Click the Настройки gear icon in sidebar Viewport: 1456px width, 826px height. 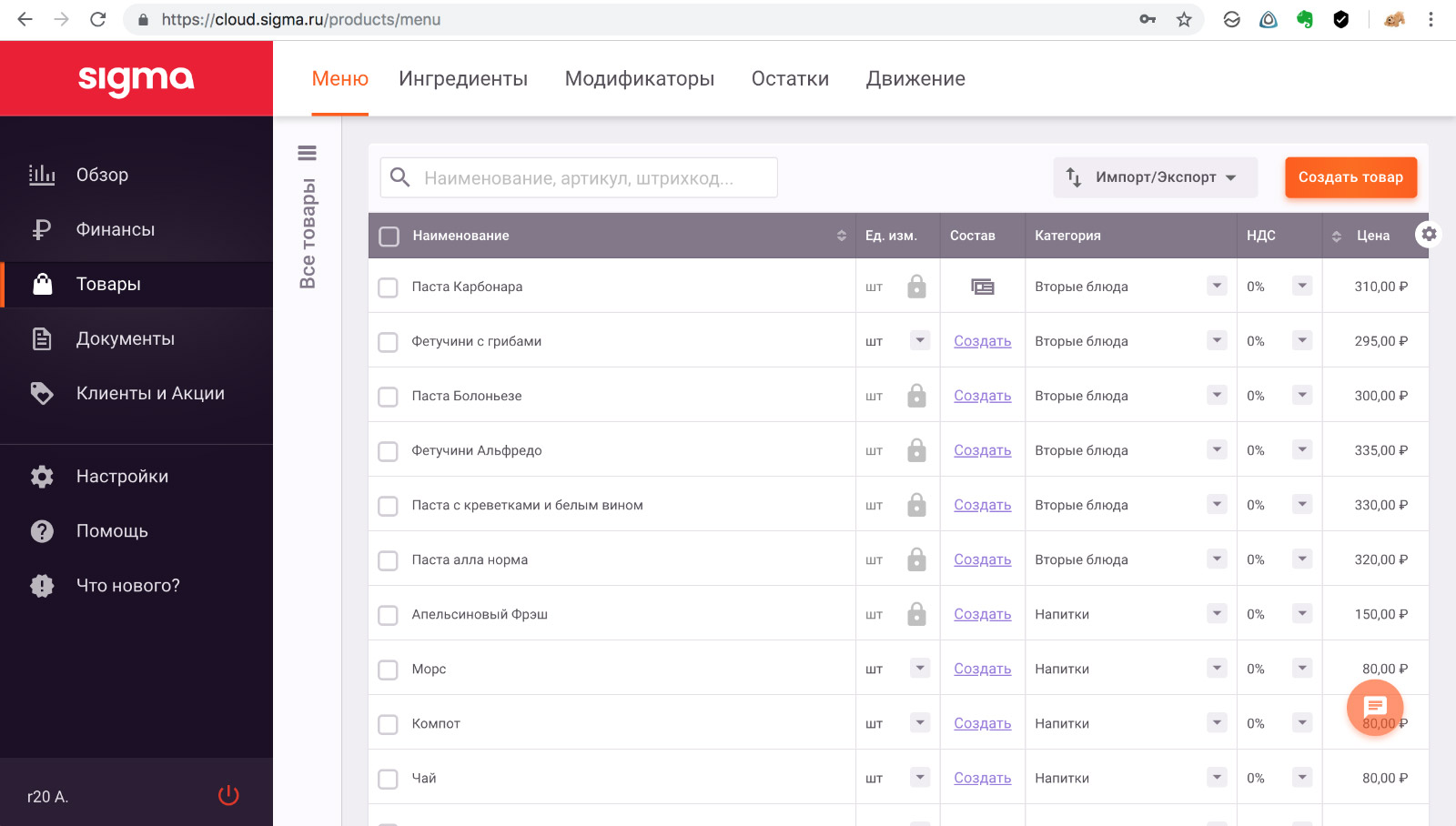(42, 477)
